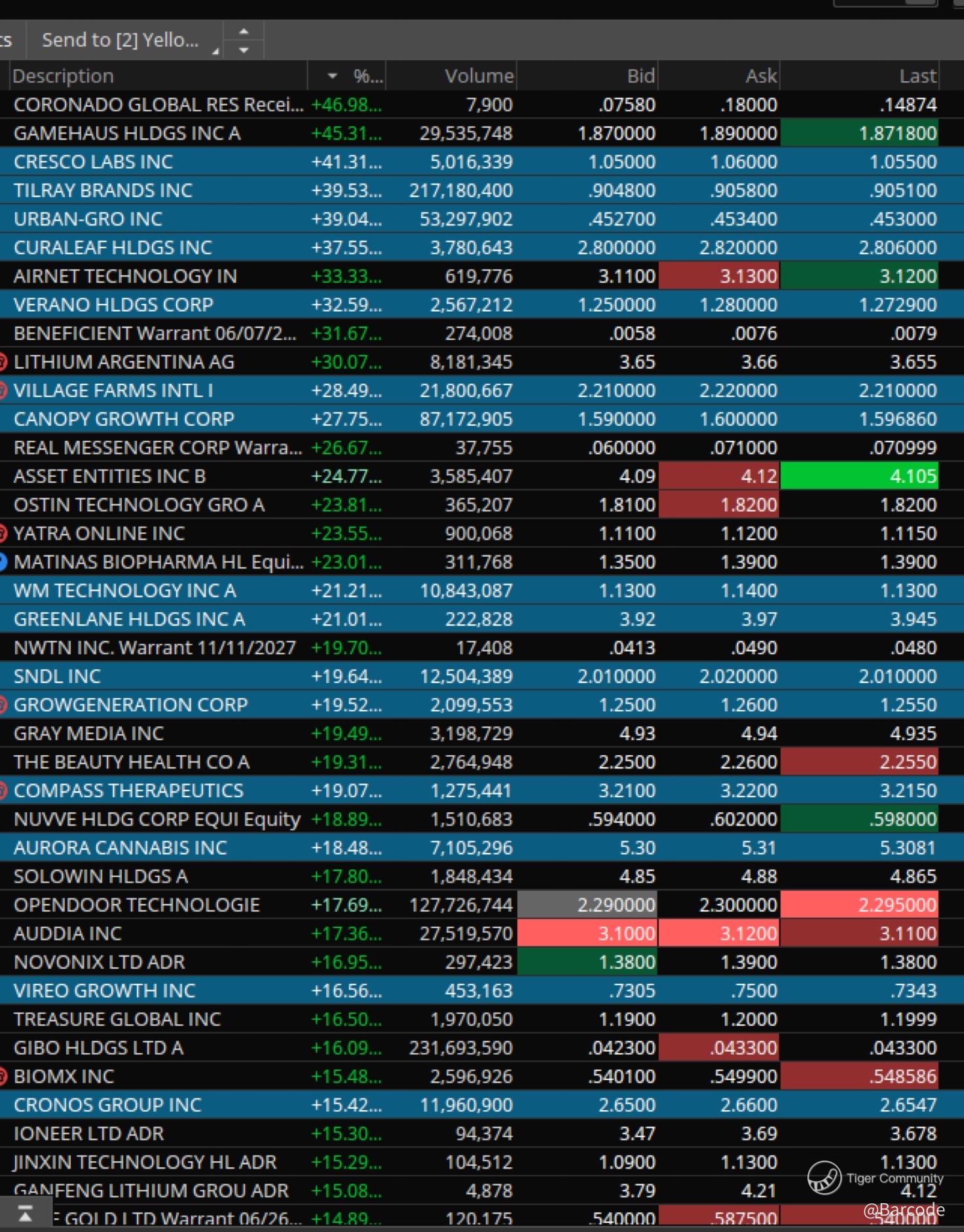Select GIBO HLDGS LTD A
The height and width of the screenshot is (1232, 964).
point(98,1049)
